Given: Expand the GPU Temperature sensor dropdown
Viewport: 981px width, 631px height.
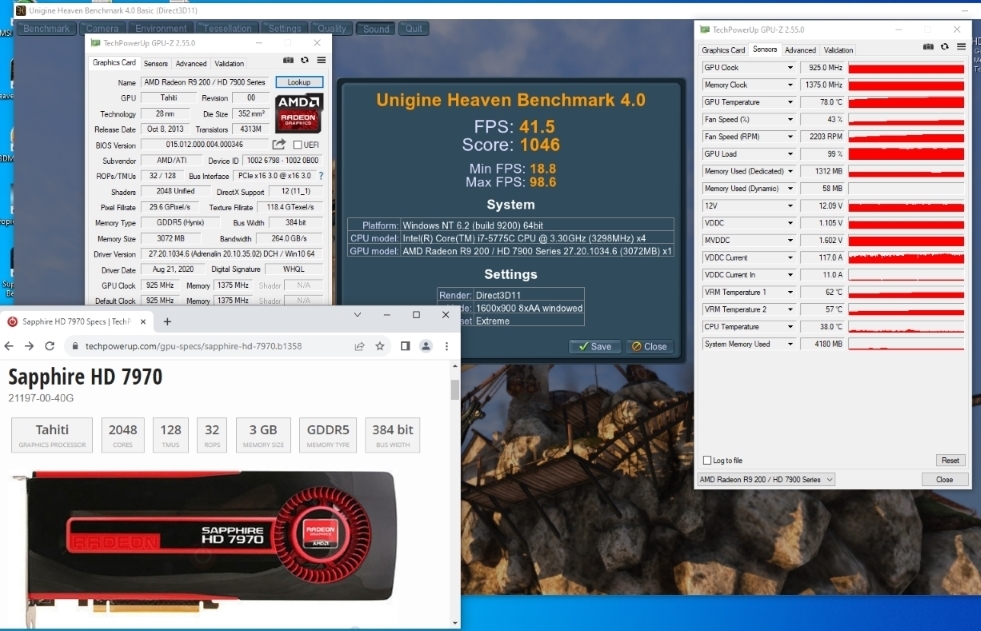Looking at the screenshot, I should tap(790, 102).
